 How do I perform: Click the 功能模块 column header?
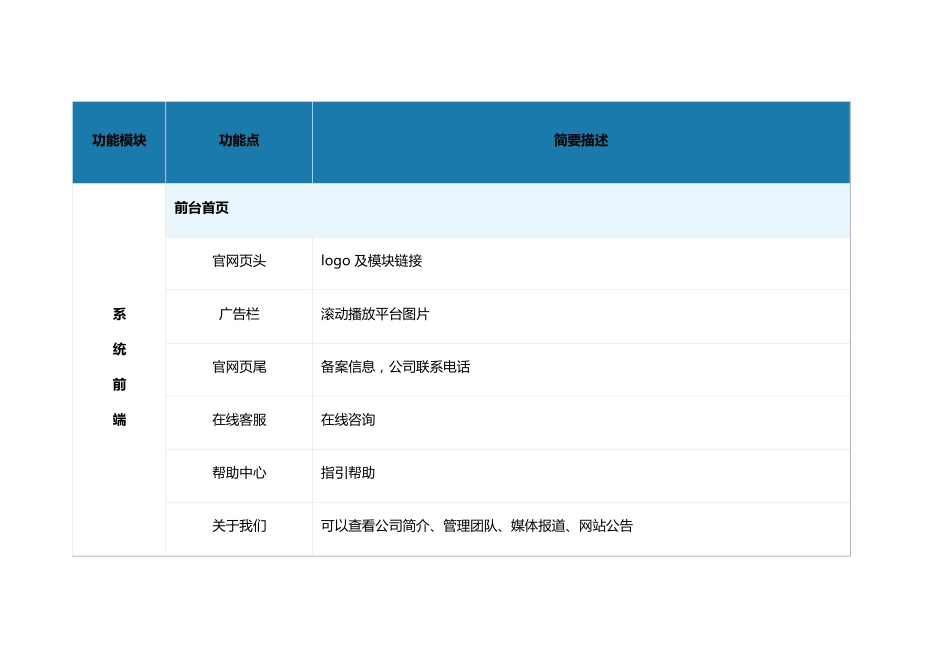coord(119,142)
